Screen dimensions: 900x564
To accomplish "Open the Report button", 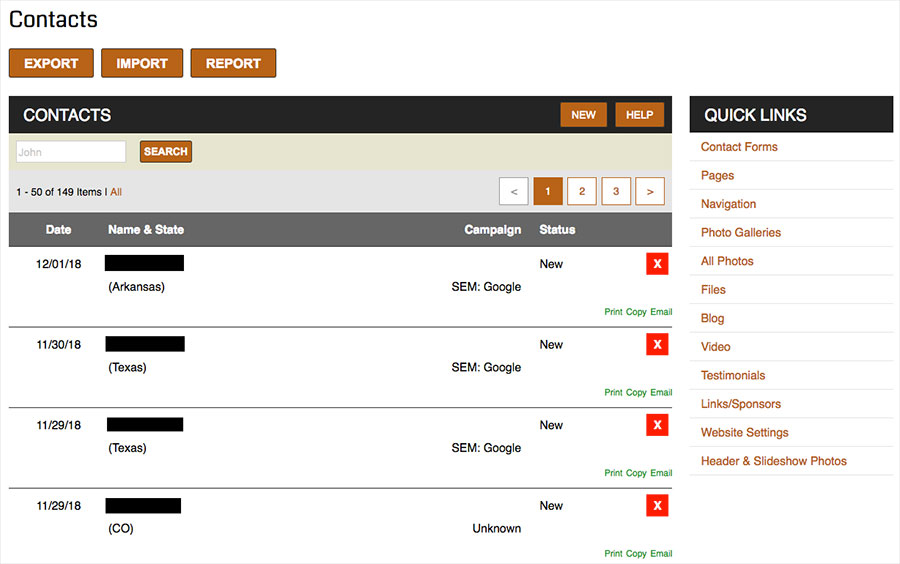I will [233, 63].
